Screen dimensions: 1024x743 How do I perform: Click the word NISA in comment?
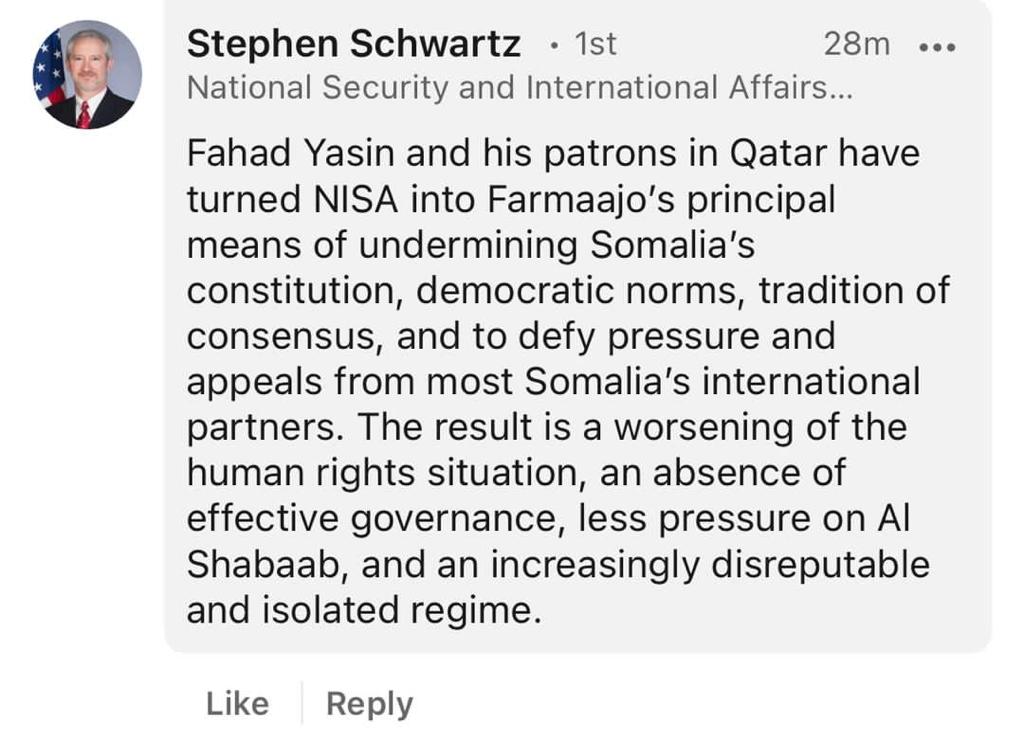tap(355, 199)
